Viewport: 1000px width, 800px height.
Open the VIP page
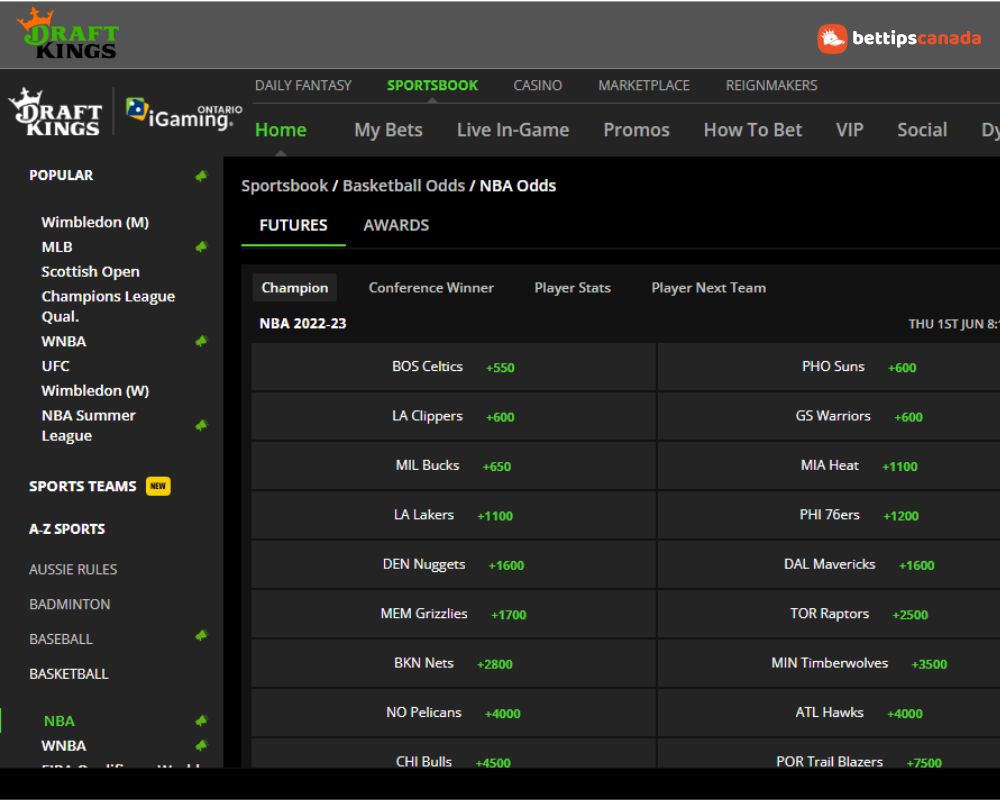pos(849,130)
